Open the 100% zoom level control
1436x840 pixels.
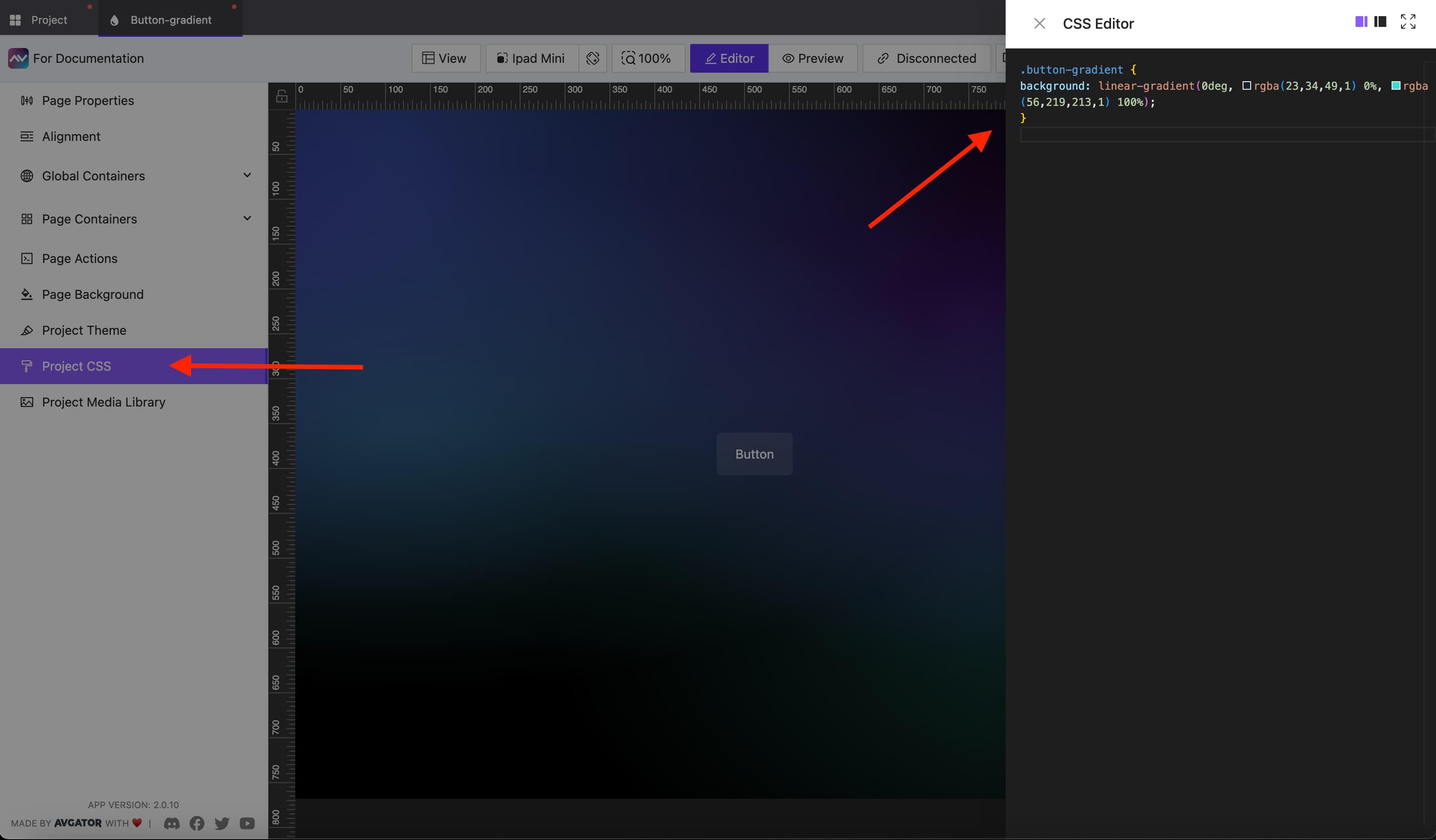tap(648, 58)
